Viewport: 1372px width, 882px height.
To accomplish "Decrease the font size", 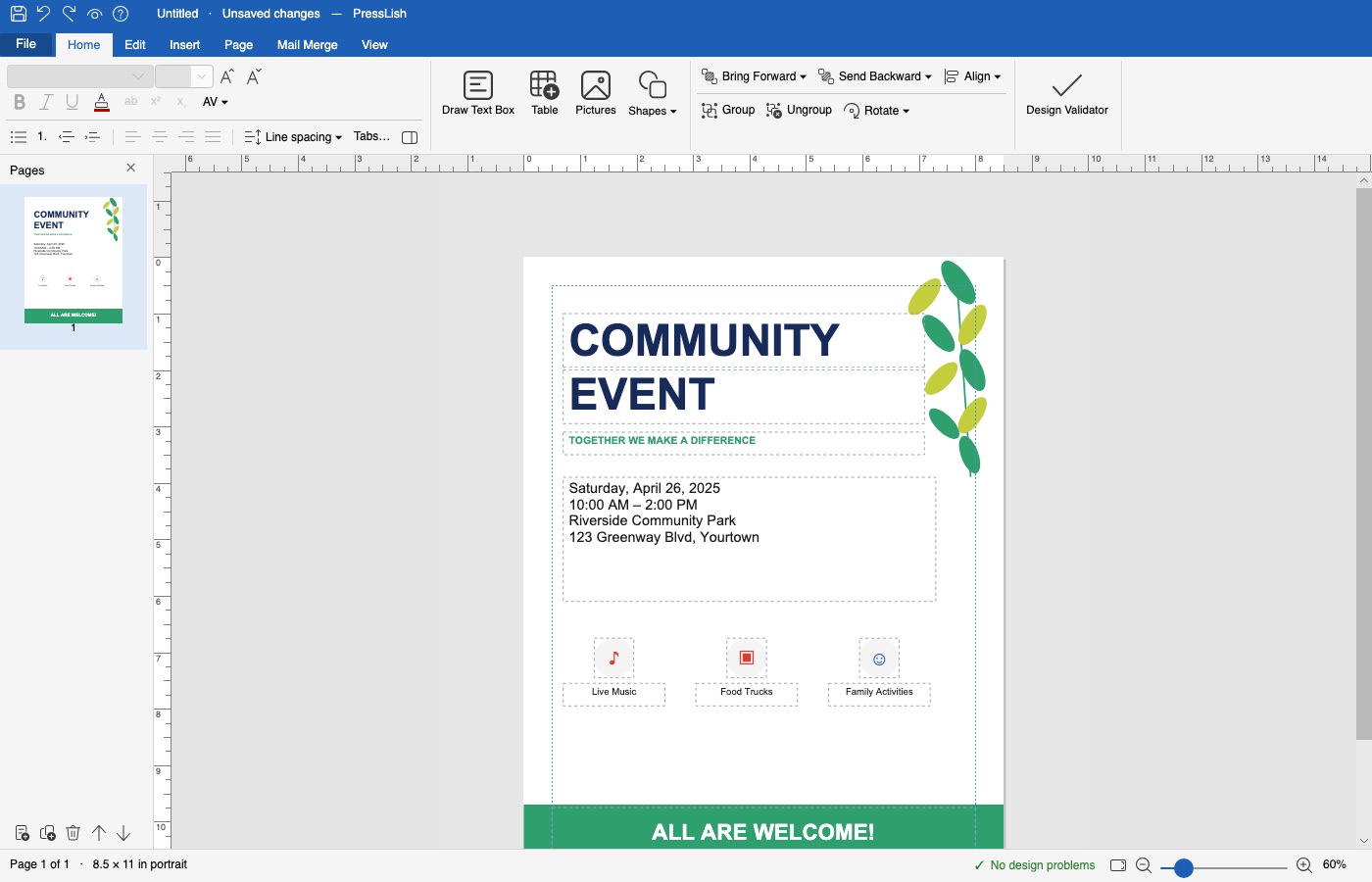I will 254,76.
